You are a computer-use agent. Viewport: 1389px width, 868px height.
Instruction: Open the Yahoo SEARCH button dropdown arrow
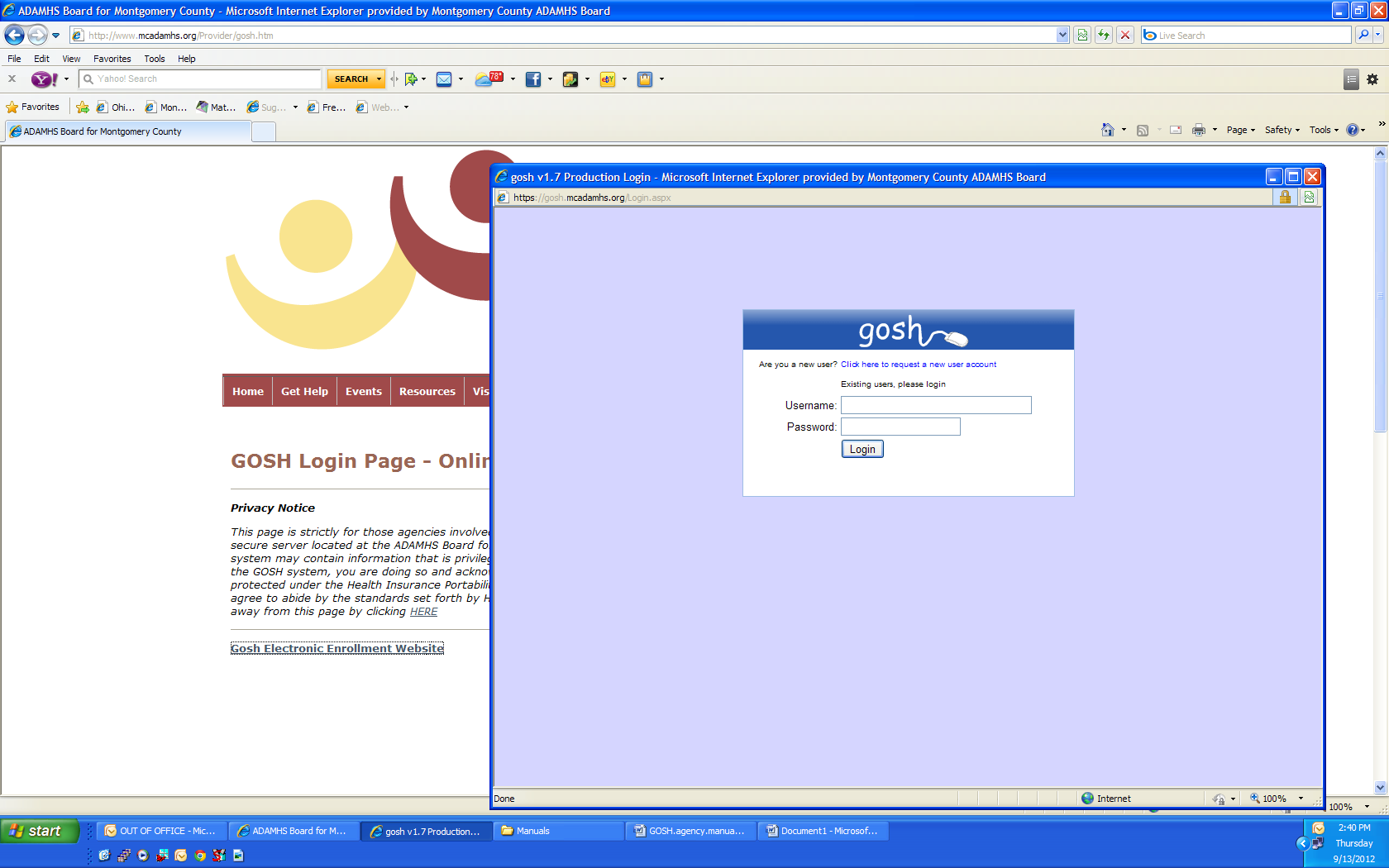pyautogui.click(x=379, y=79)
